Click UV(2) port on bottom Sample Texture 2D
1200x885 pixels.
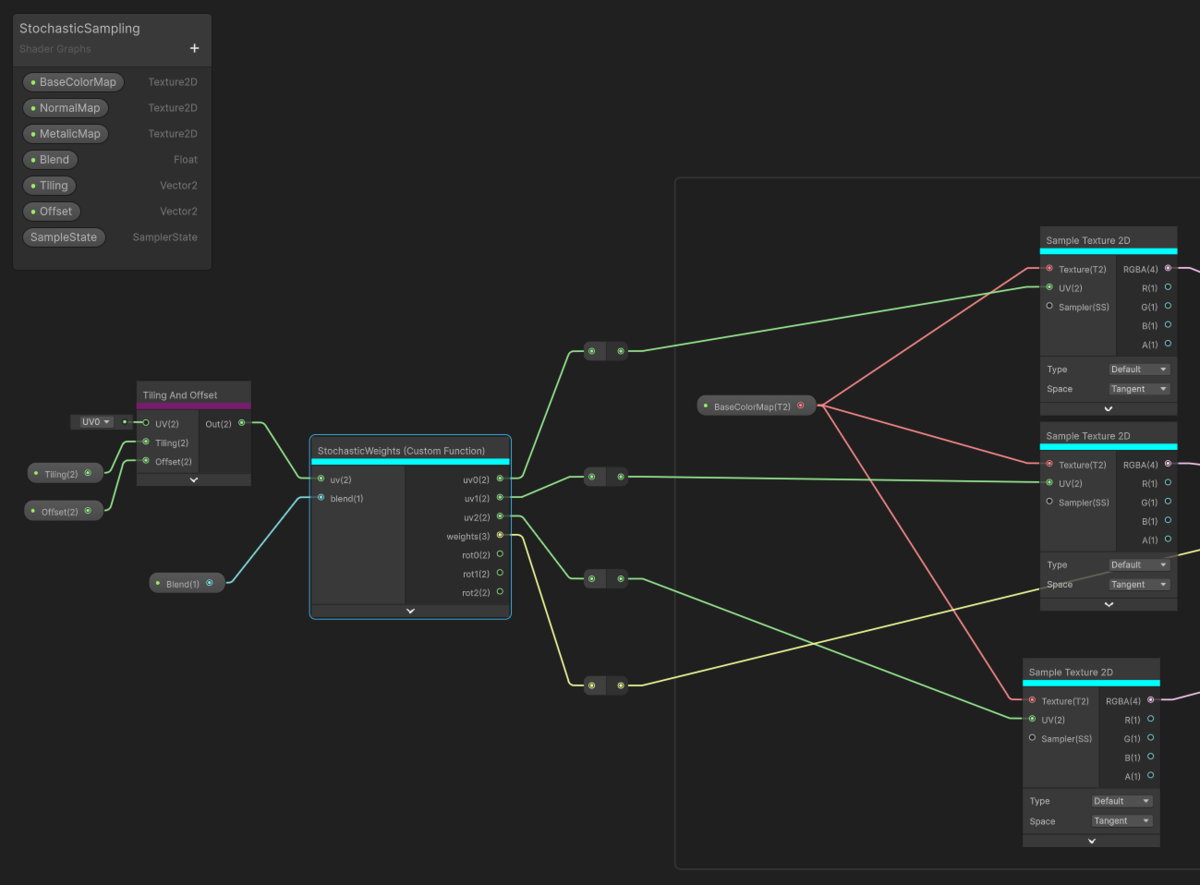[x=1032, y=719]
